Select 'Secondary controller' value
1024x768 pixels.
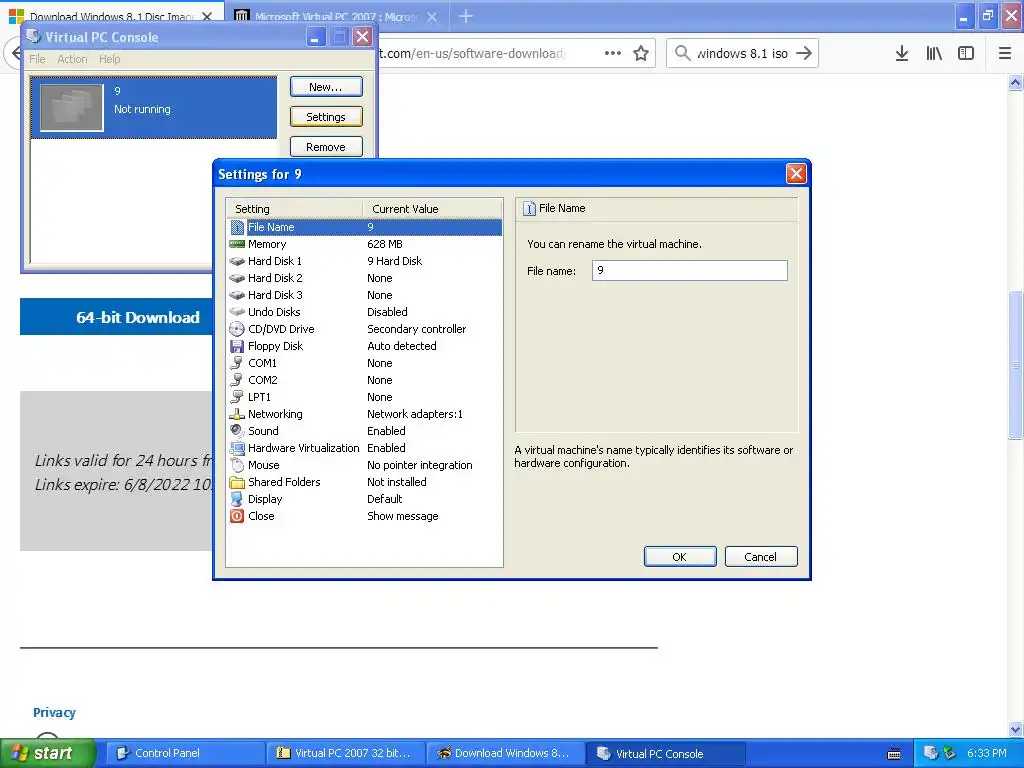point(417,329)
